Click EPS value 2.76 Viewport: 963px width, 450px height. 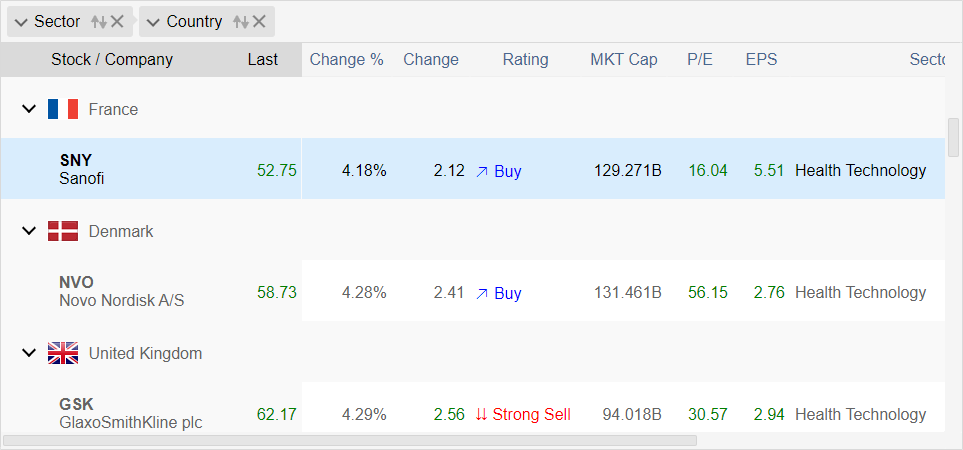coord(769,293)
